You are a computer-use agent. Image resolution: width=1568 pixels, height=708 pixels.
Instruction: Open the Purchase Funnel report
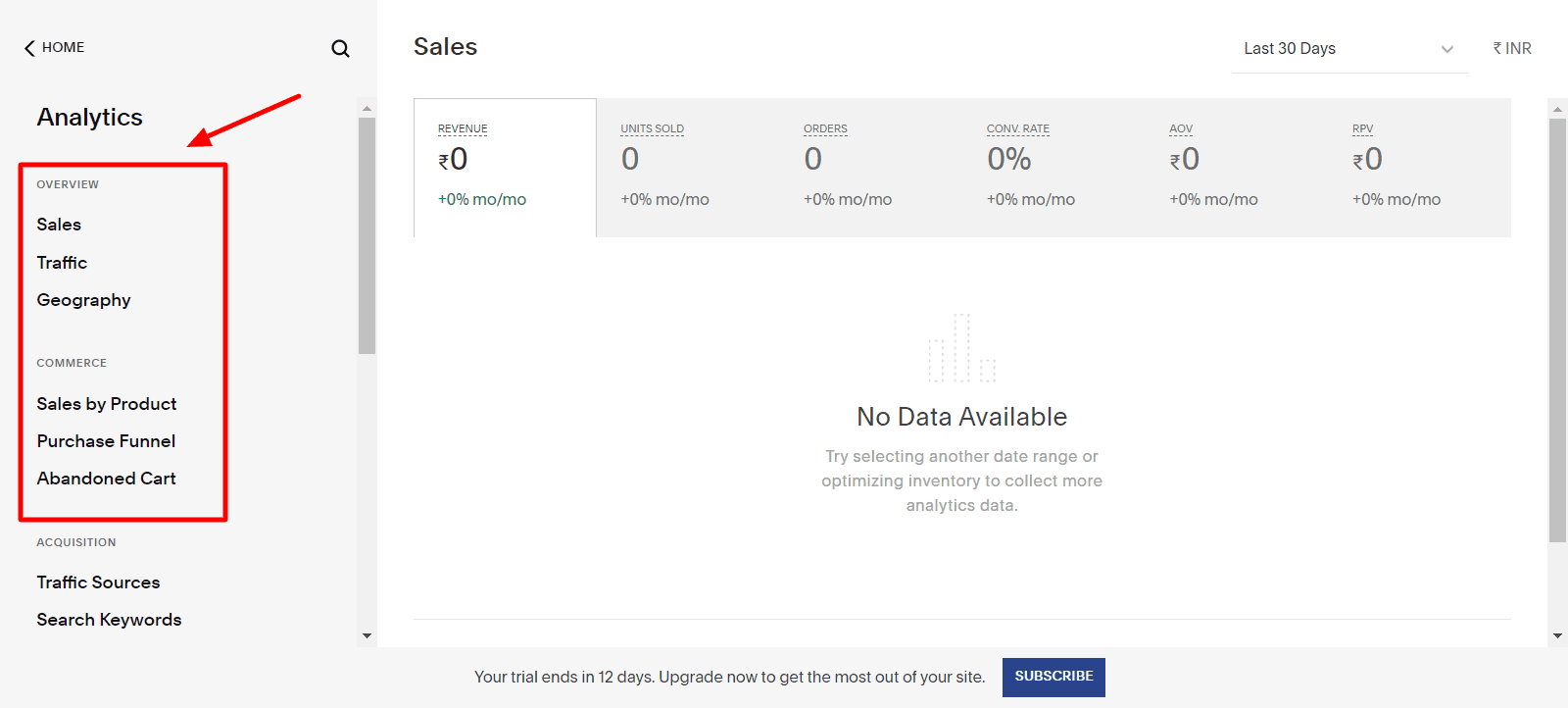(x=106, y=441)
